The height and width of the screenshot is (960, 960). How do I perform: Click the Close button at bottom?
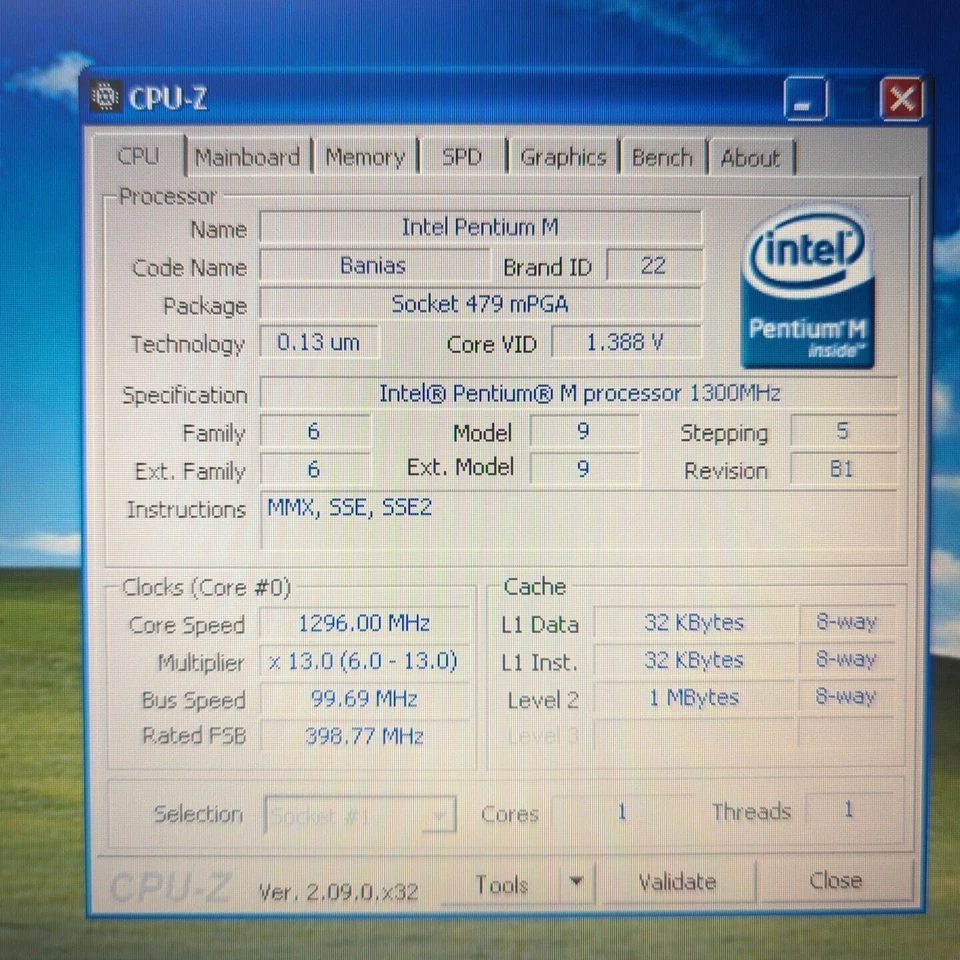coord(836,880)
